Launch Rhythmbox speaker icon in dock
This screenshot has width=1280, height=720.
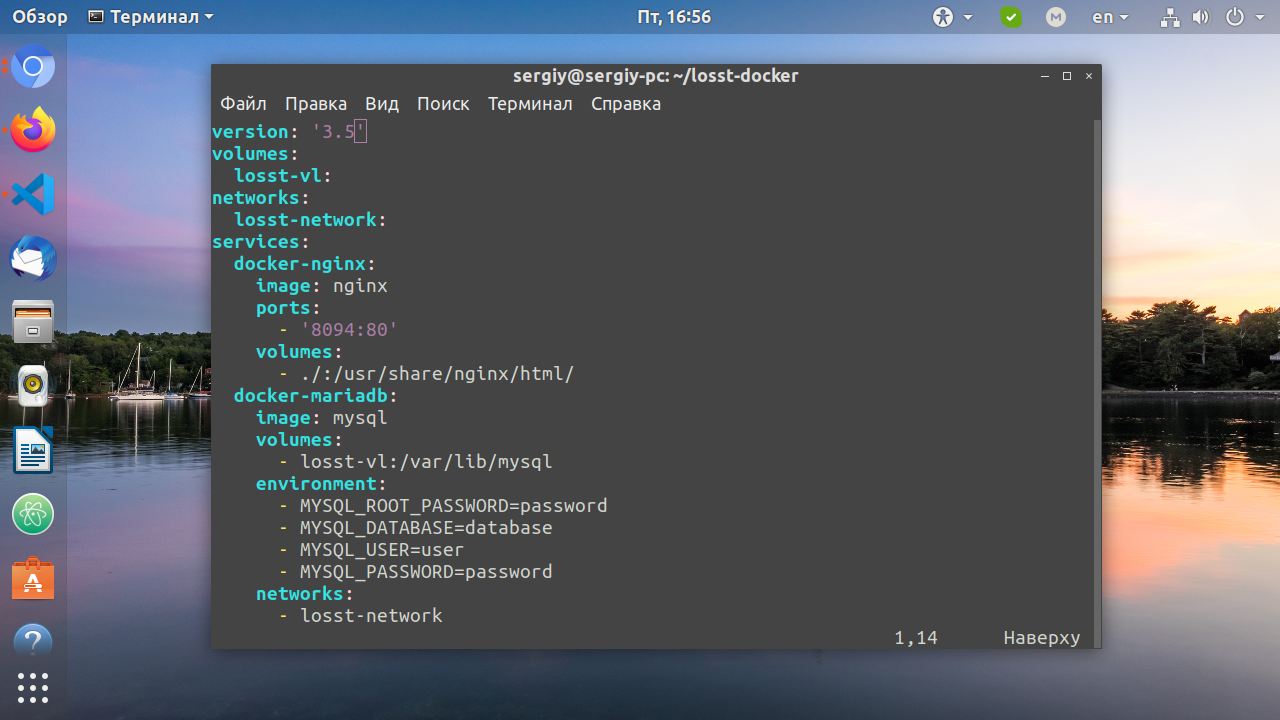[x=33, y=386]
